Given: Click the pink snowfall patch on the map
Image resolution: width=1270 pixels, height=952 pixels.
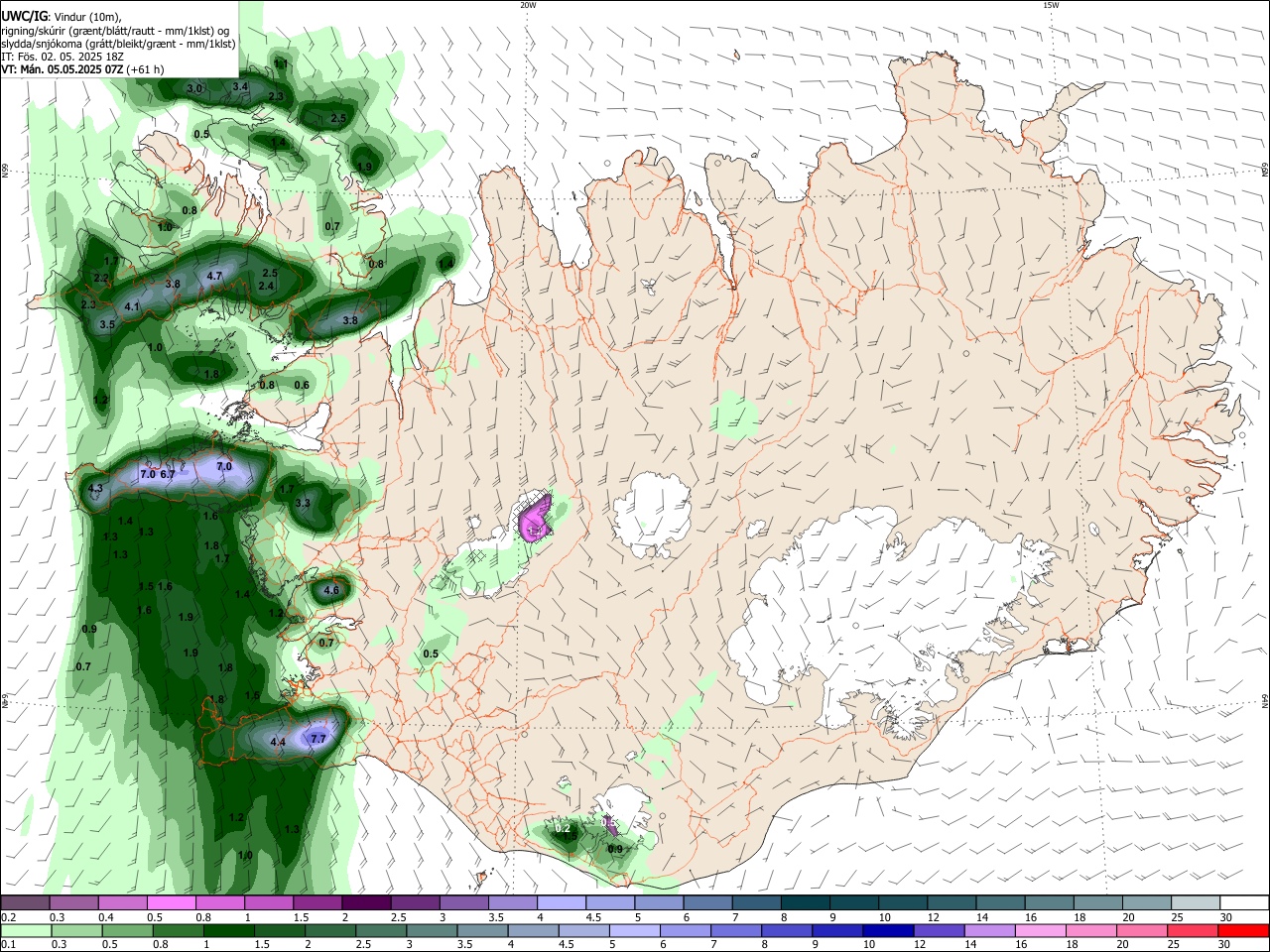Looking at the screenshot, I should (x=535, y=519).
